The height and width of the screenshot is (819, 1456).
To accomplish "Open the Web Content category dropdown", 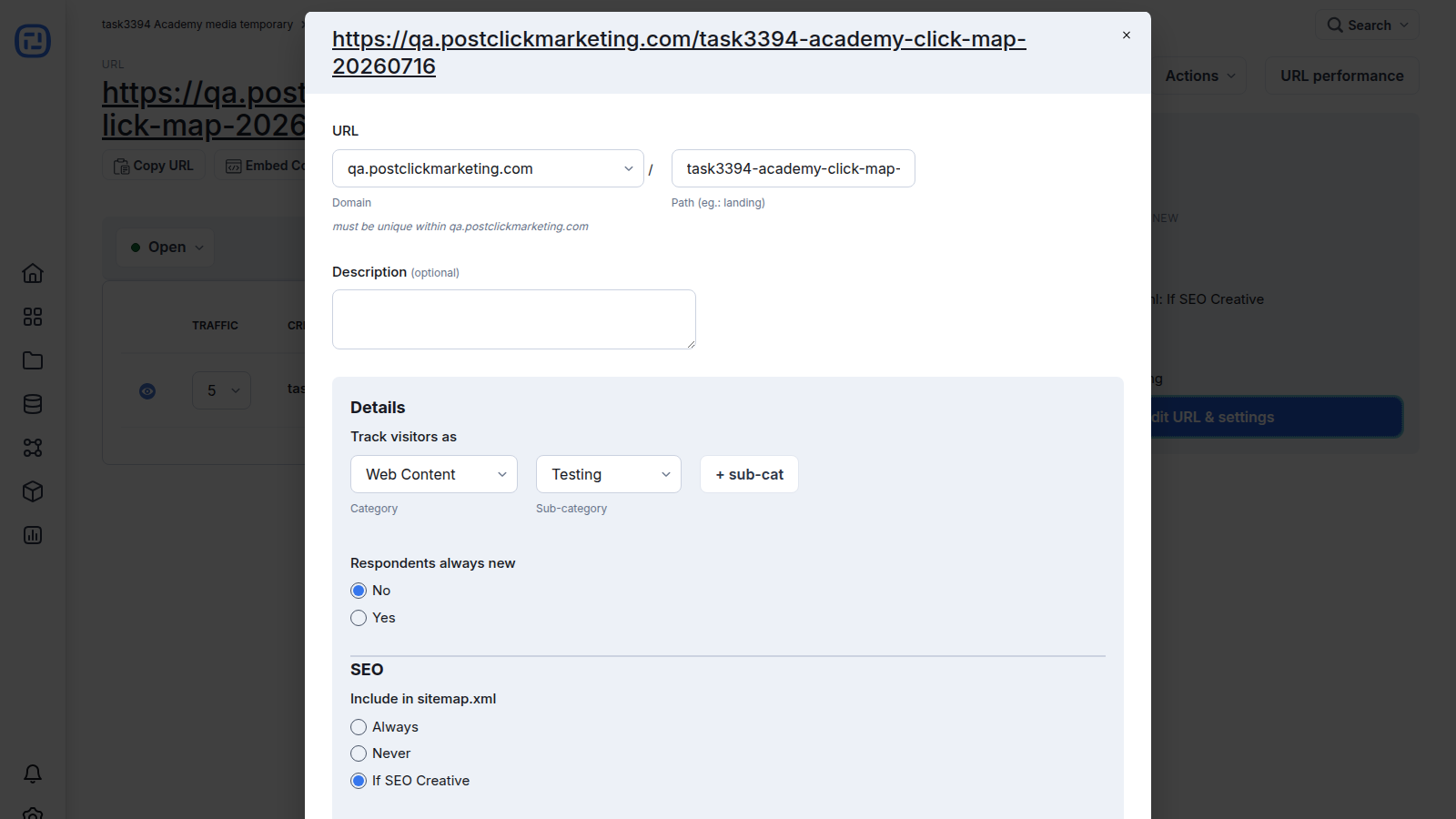I will click(x=434, y=474).
